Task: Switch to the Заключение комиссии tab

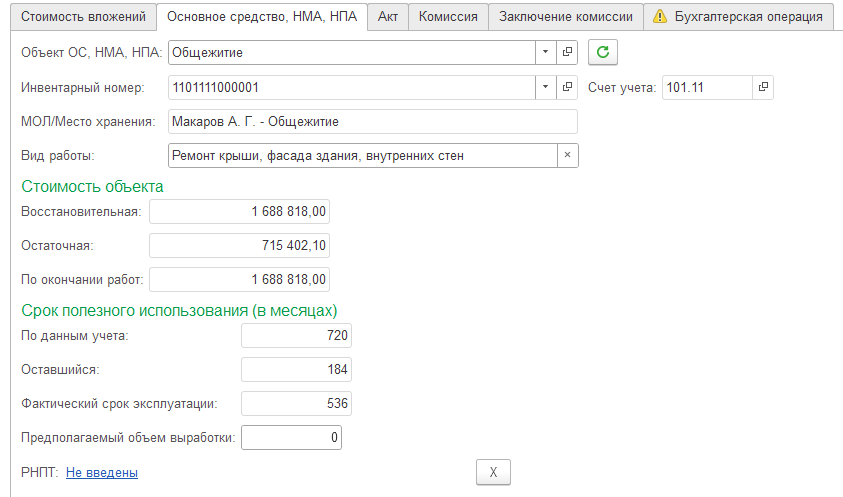Action: pos(566,17)
